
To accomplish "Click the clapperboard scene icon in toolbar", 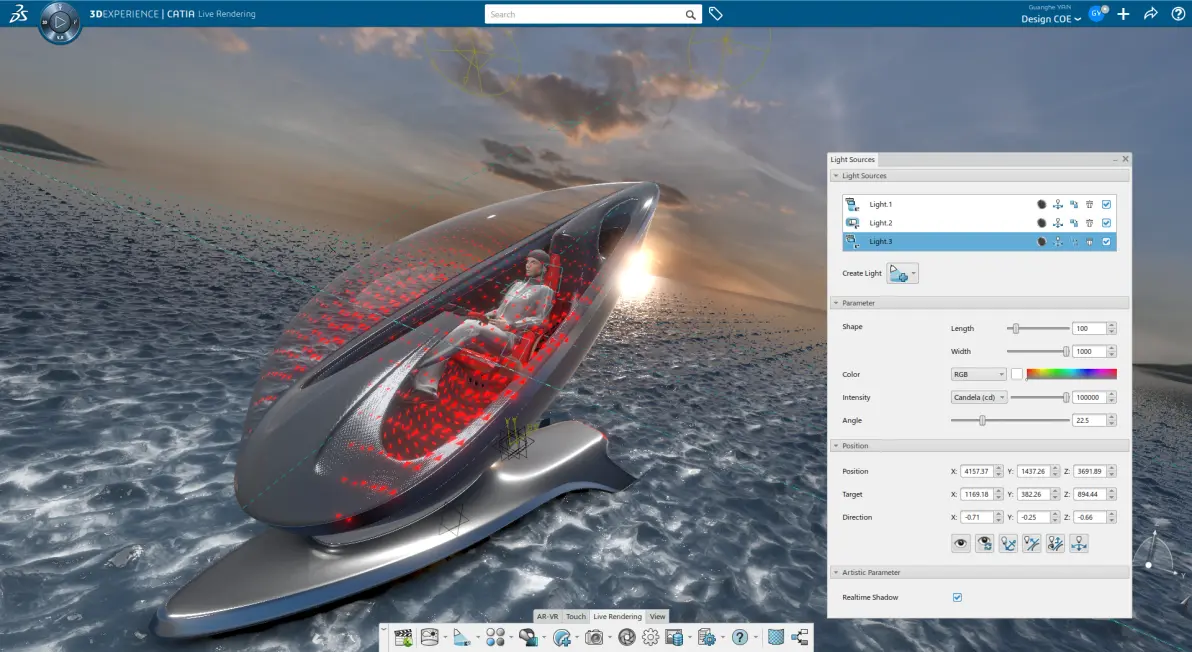I will pos(404,638).
